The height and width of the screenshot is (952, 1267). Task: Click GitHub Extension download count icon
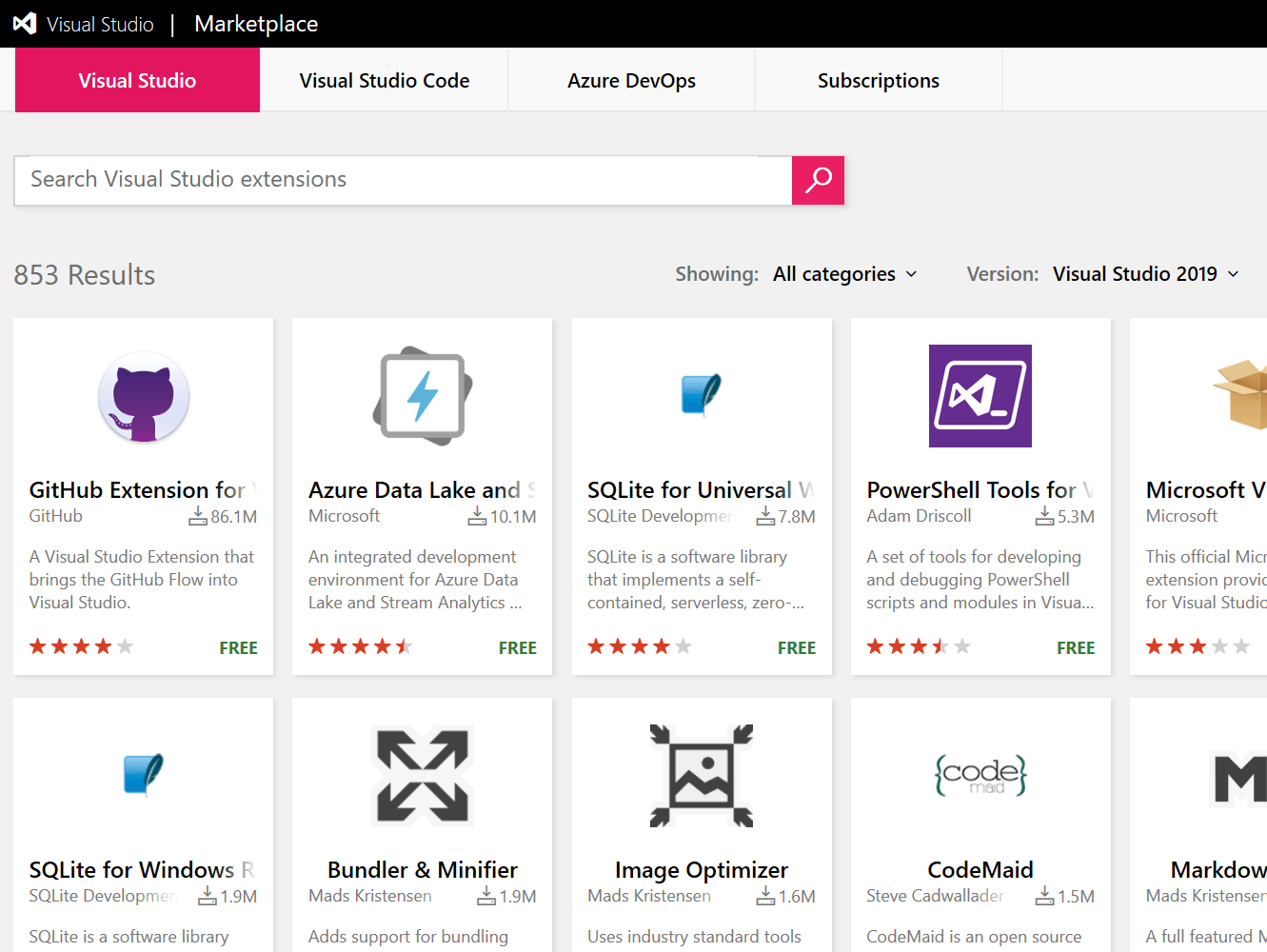point(198,516)
